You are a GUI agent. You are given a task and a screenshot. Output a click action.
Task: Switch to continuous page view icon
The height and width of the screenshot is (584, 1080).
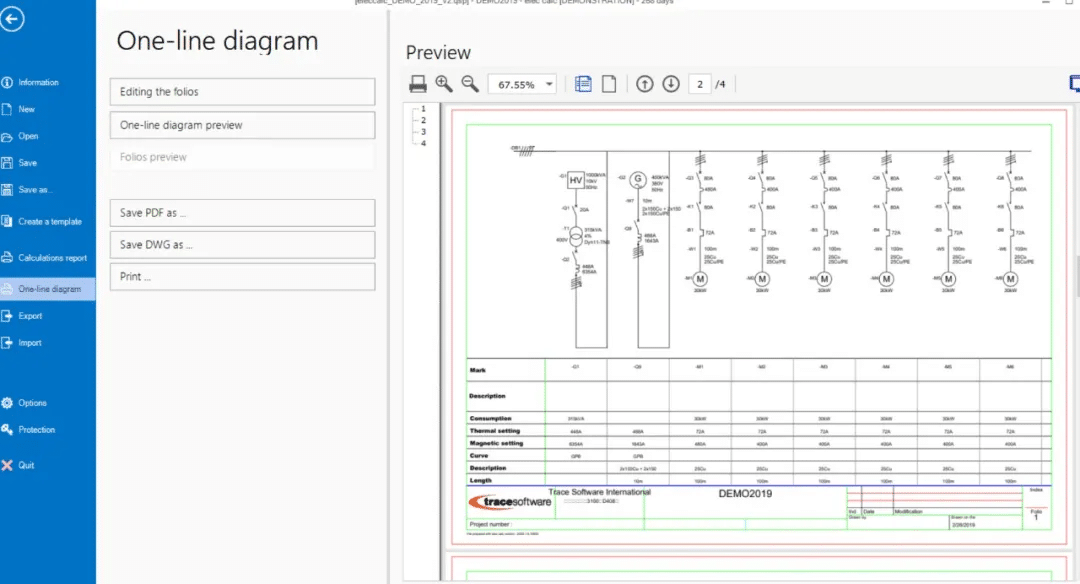(583, 84)
